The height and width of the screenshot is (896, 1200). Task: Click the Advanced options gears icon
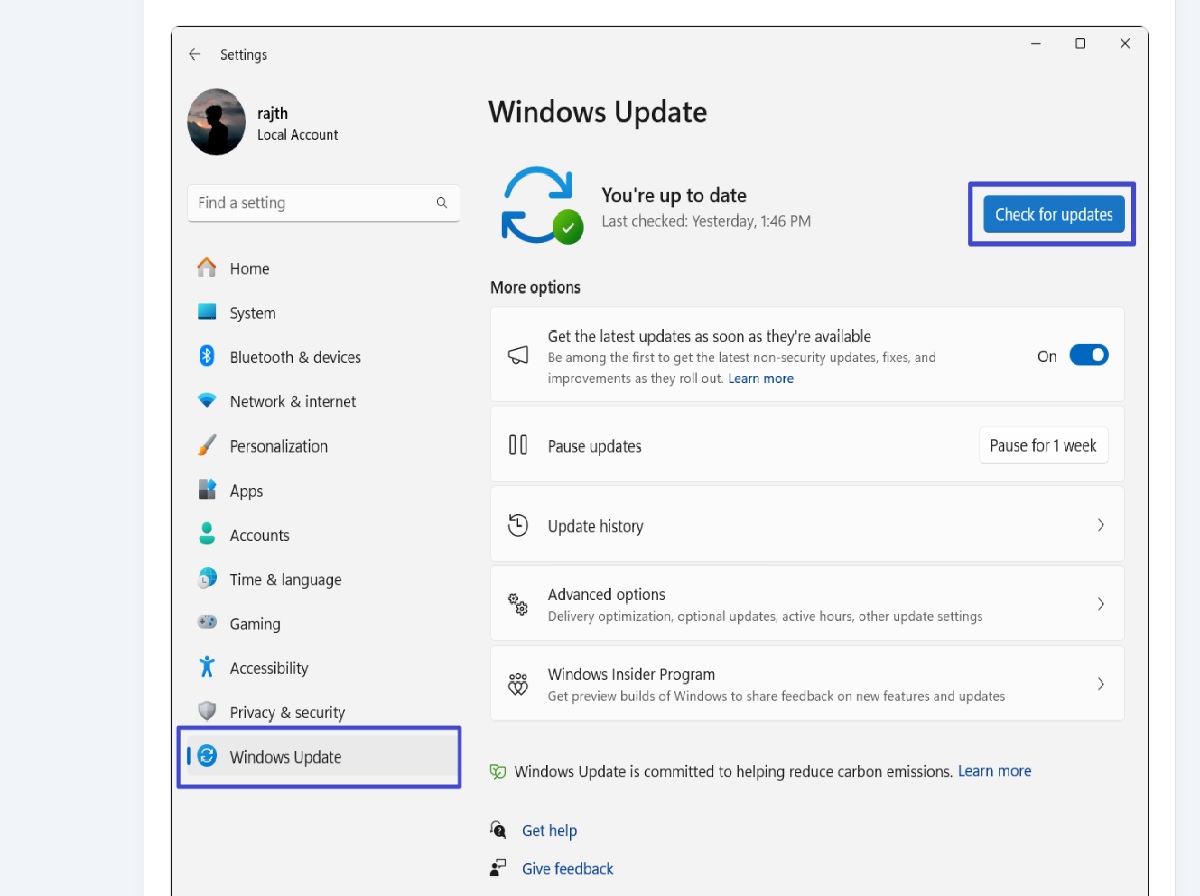pyautogui.click(x=517, y=604)
